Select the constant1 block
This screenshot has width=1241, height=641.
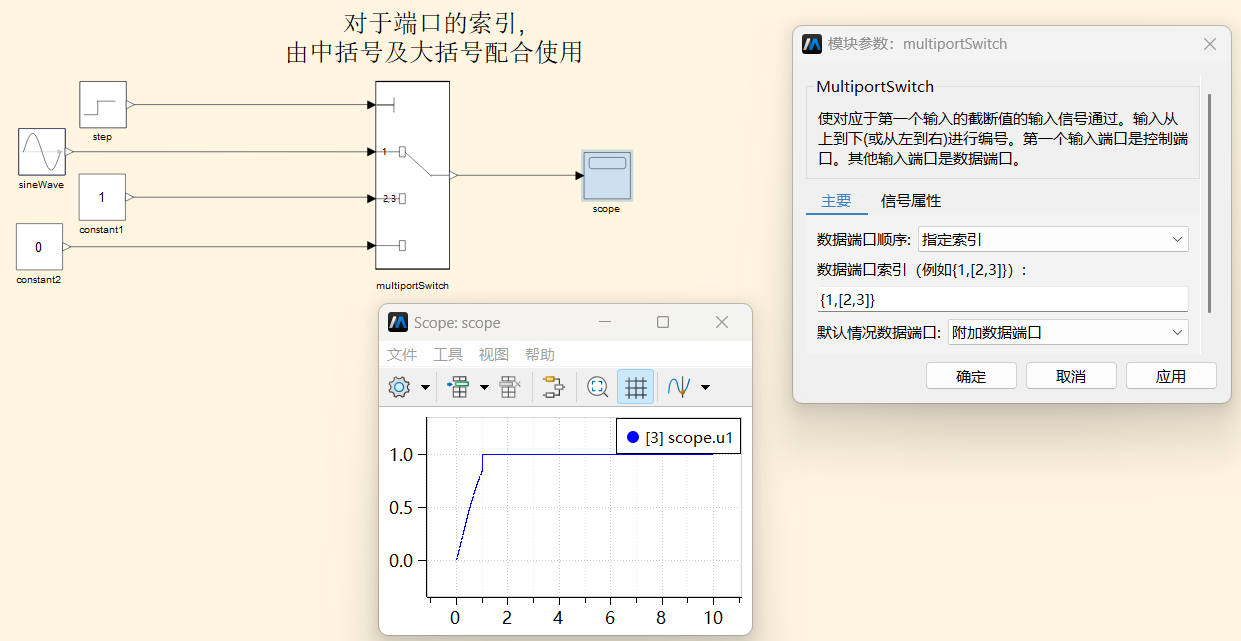102,197
